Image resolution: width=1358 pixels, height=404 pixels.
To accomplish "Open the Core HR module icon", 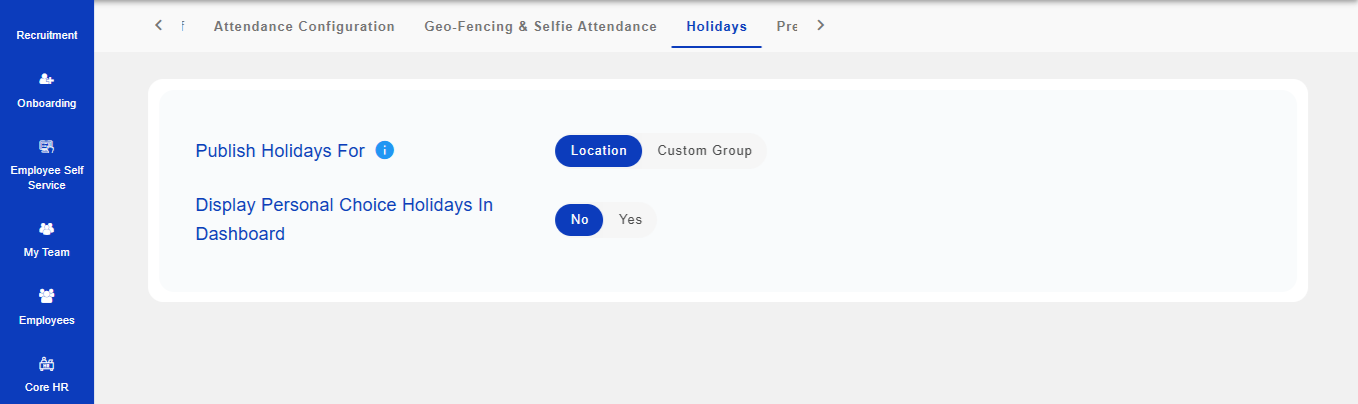I will click(x=46, y=365).
